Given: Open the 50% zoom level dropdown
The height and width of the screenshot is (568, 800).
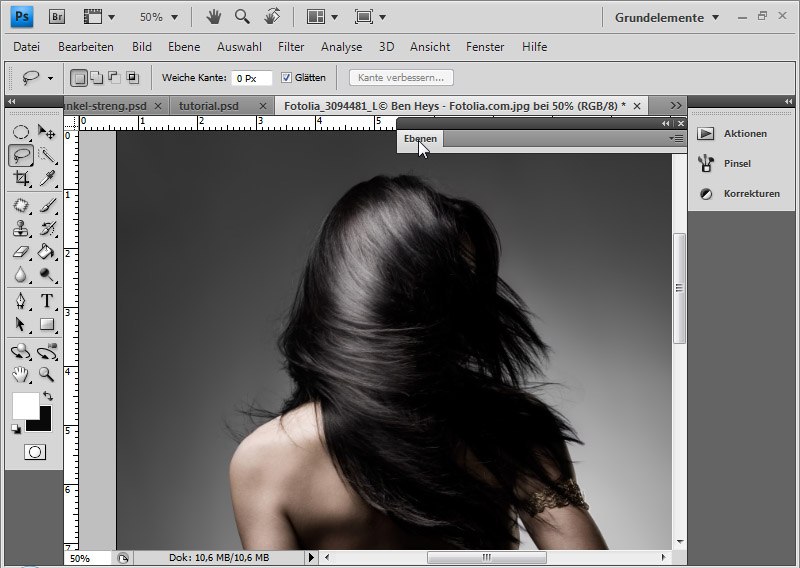Looking at the screenshot, I should (x=157, y=17).
